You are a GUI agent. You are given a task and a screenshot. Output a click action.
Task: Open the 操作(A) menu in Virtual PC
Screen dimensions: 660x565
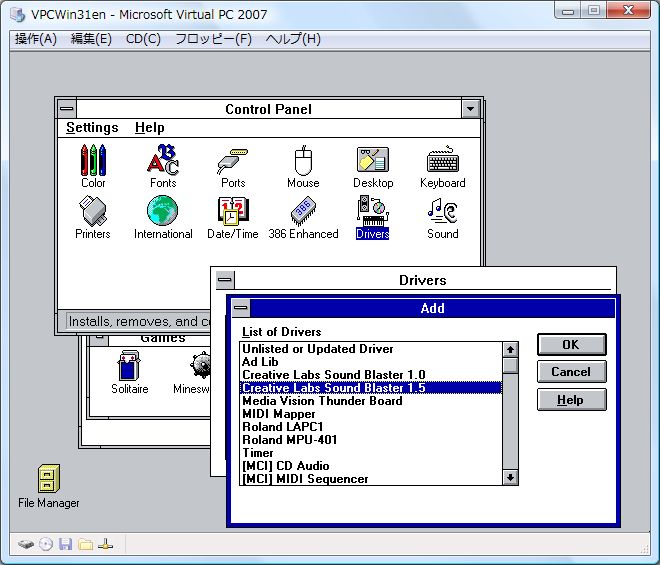(x=36, y=39)
